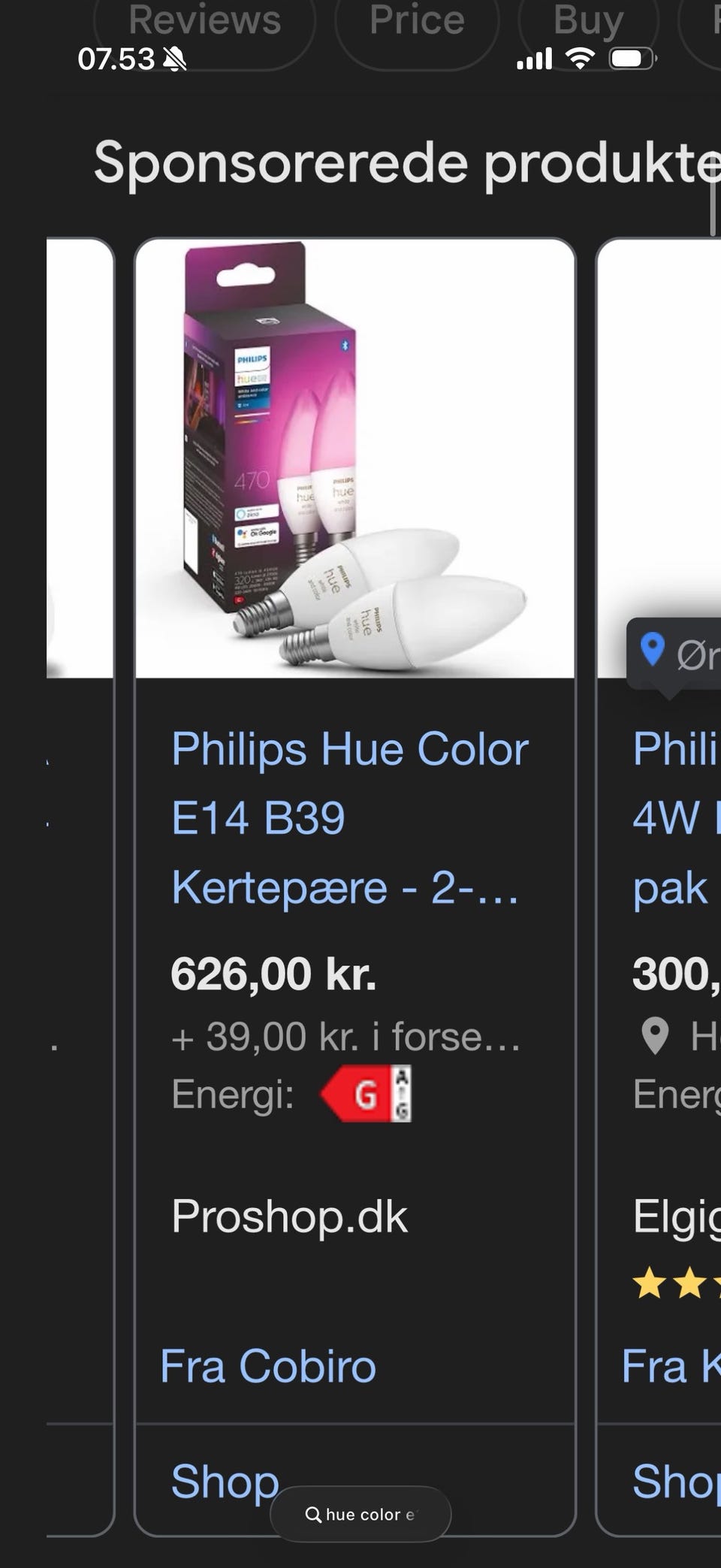
Task: Tap the silent mode bell icon
Action: click(x=175, y=59)
